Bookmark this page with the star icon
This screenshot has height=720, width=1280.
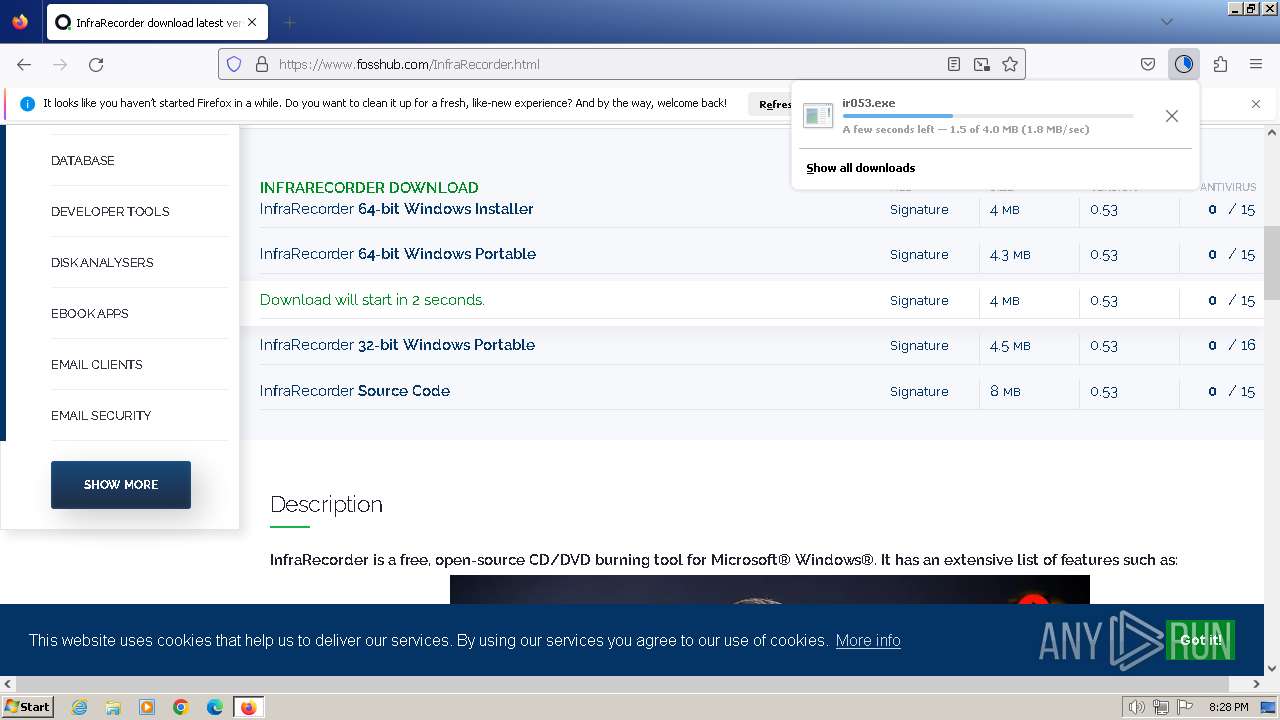pos(1010,64)
